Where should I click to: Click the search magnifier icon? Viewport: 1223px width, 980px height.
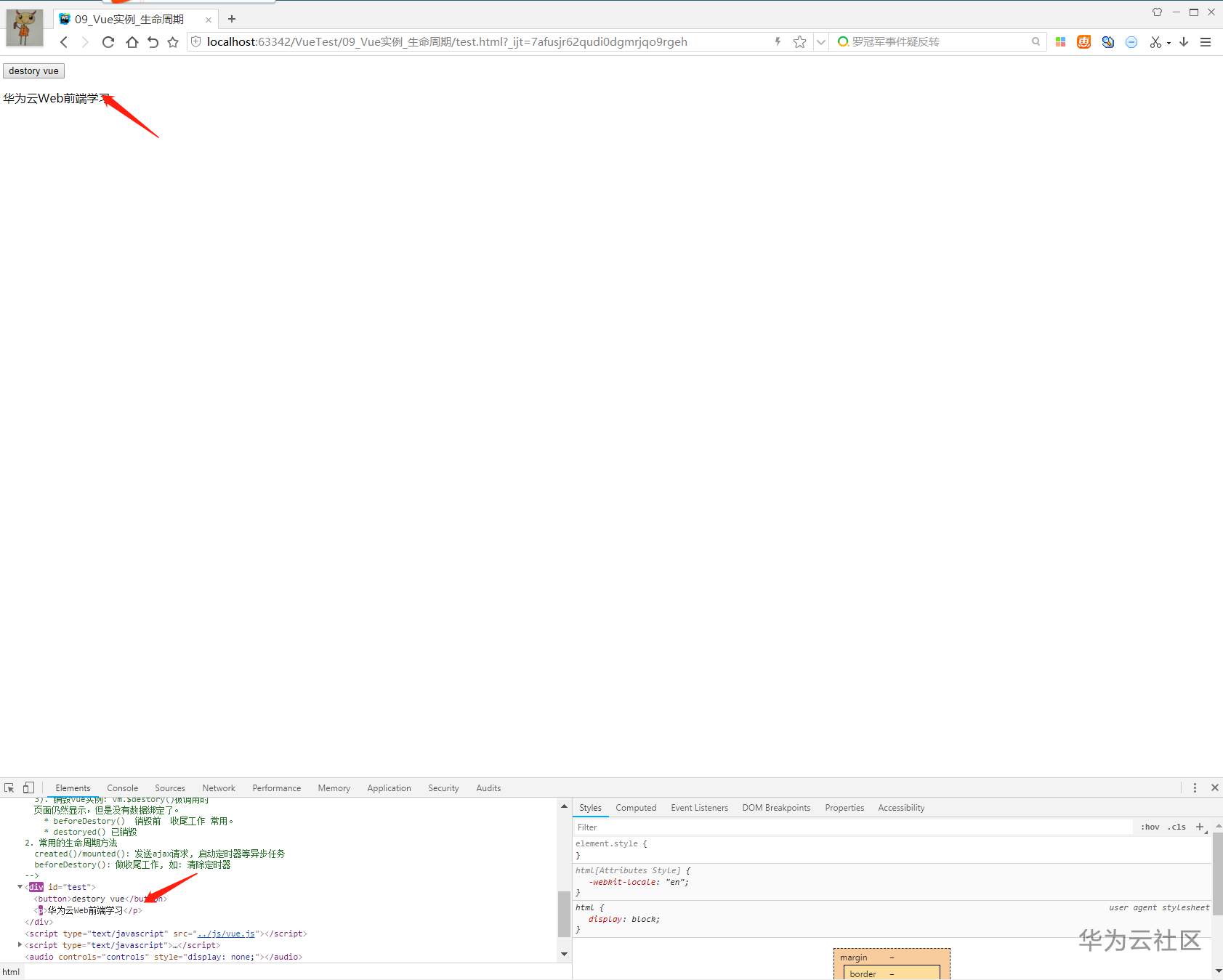[x=1036, y=42]
